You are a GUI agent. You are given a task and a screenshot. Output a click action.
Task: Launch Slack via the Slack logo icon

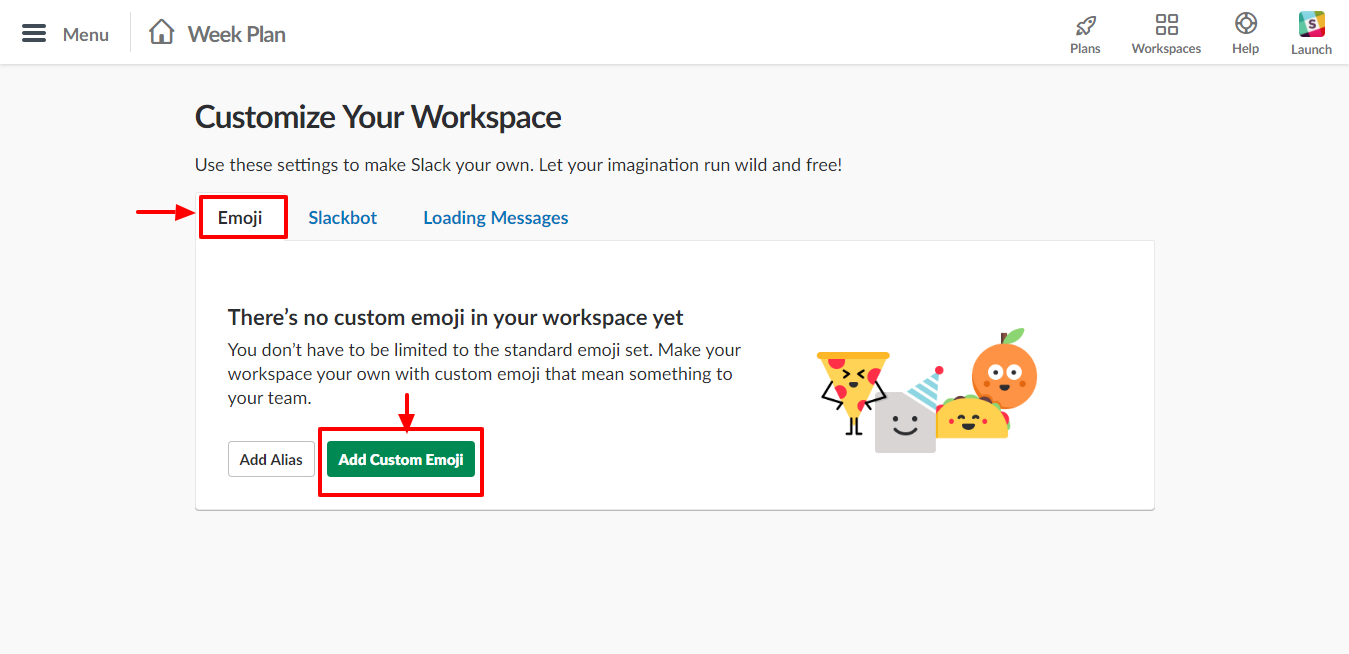coord(1311,22)
